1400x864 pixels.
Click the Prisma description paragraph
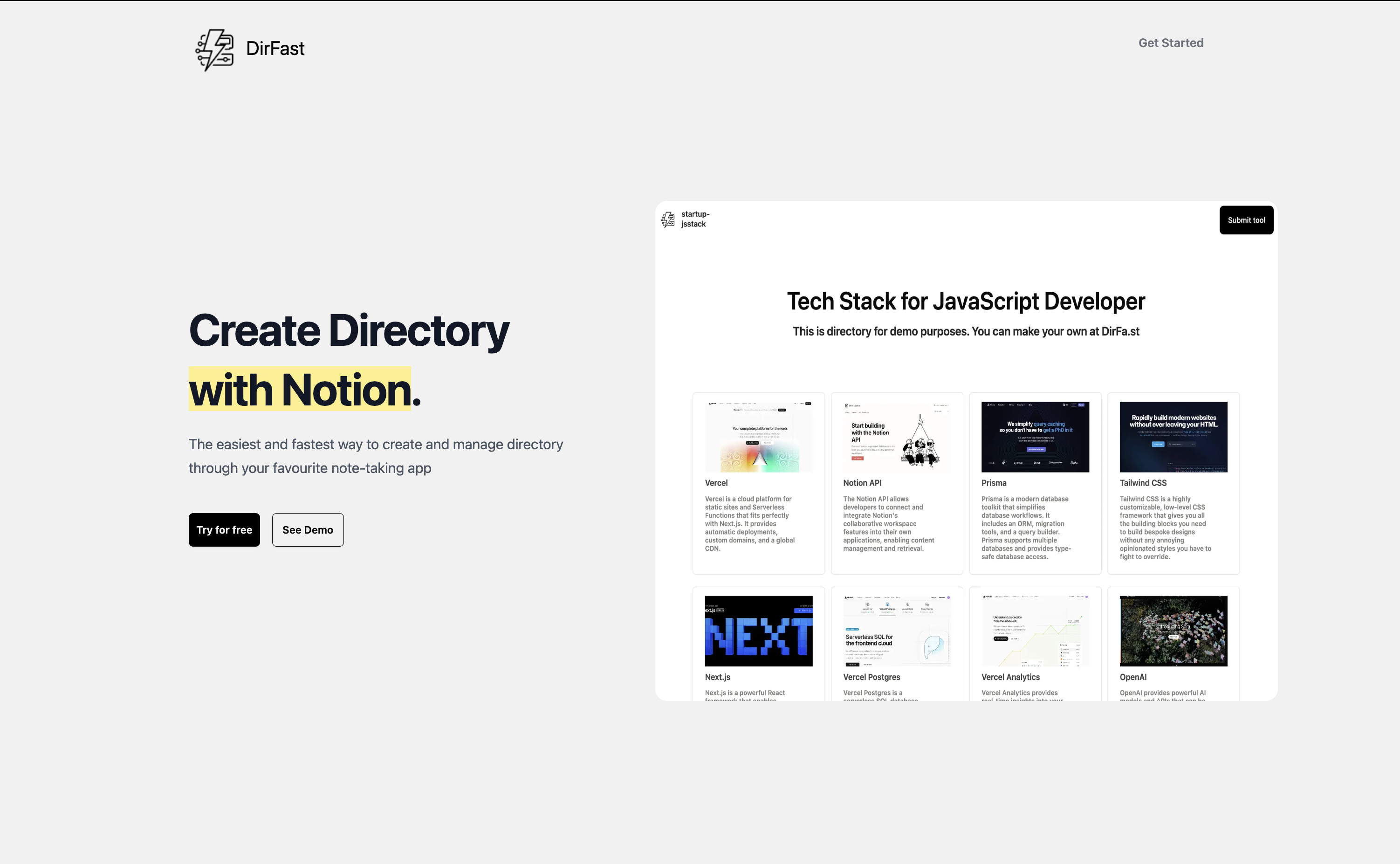point(1026,528)
